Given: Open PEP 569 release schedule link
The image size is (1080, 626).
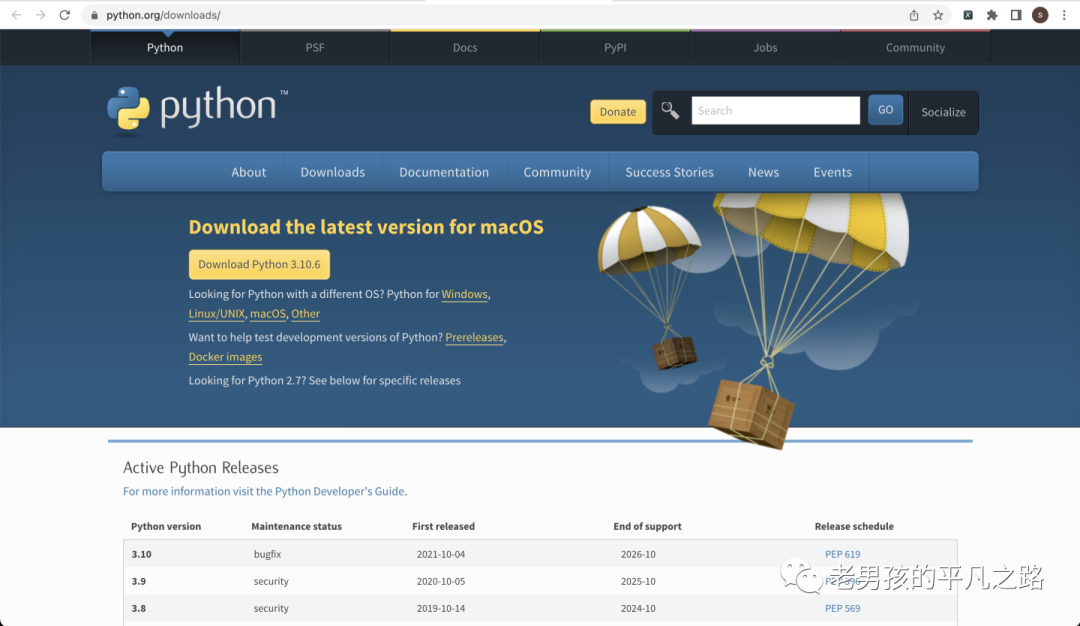Looking at the screenshot, I should click(842, 608).
